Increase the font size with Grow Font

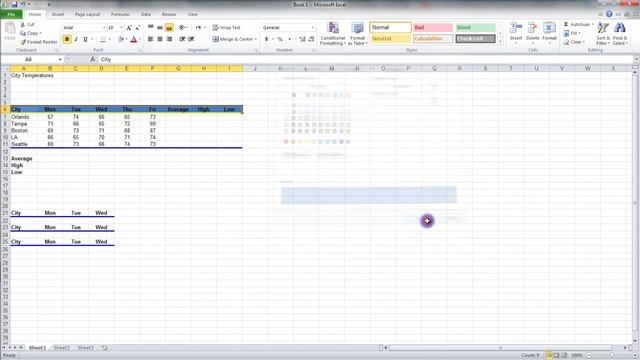[129, 28]
